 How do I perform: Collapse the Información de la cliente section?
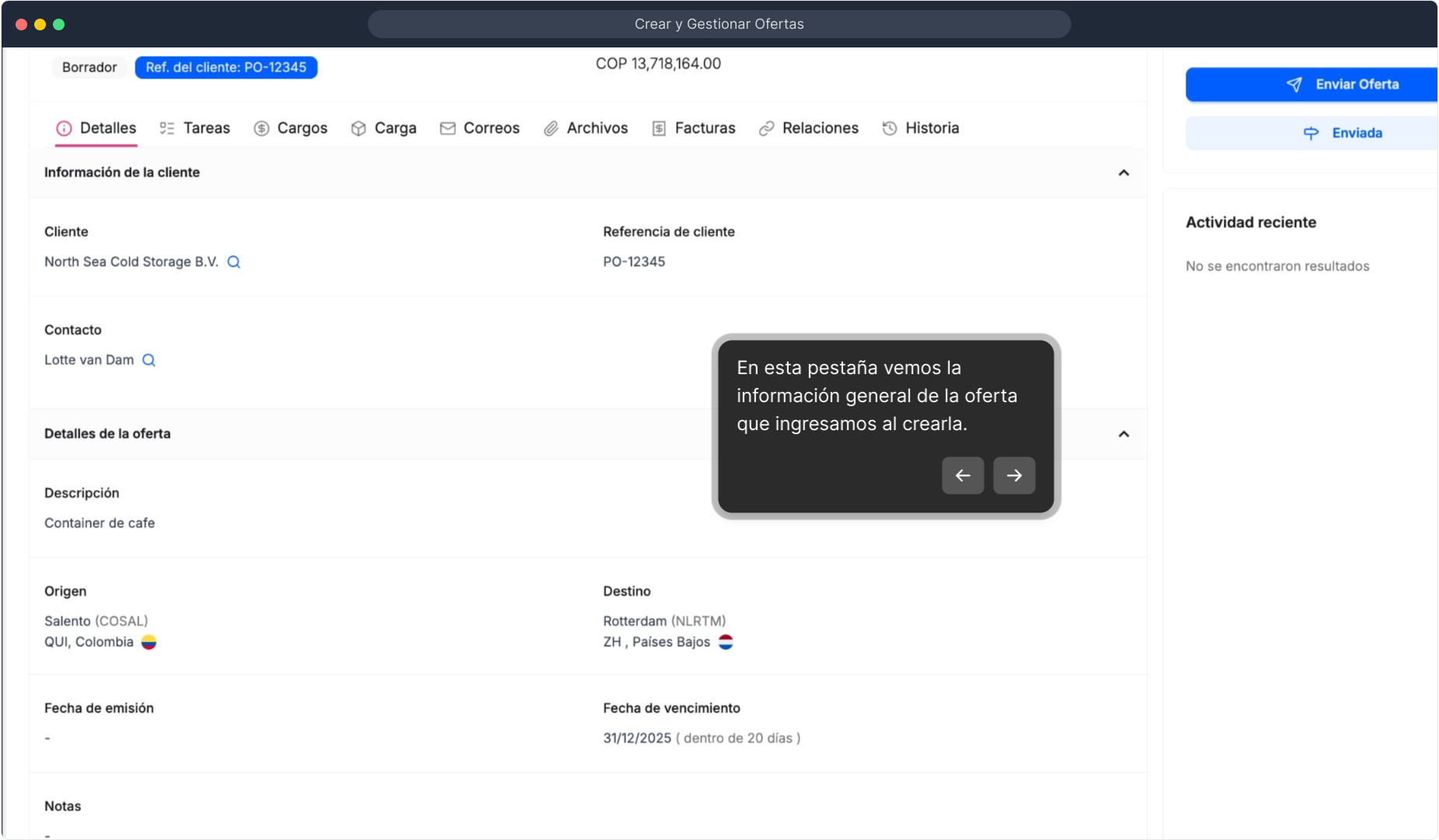click(1123, 173)
